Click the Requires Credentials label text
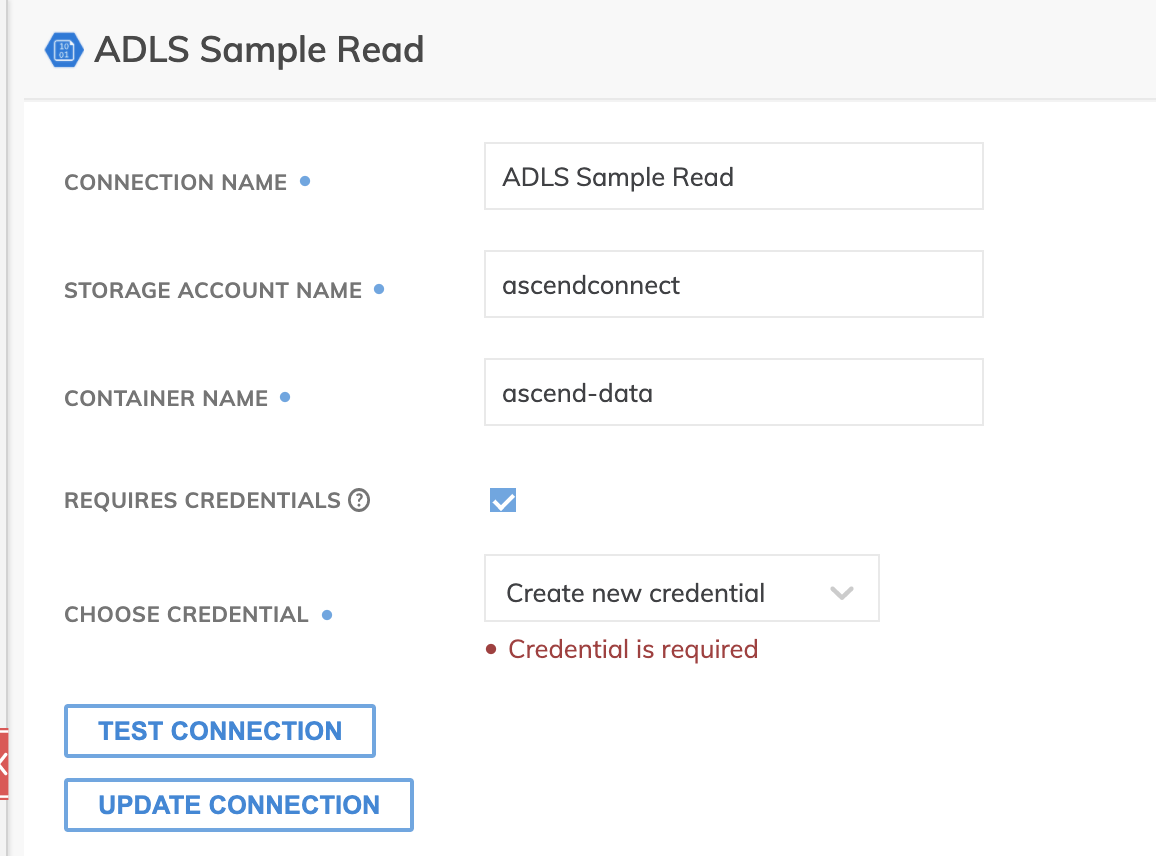This screenshot has width=1156, height=856. [x=202, y=500]
